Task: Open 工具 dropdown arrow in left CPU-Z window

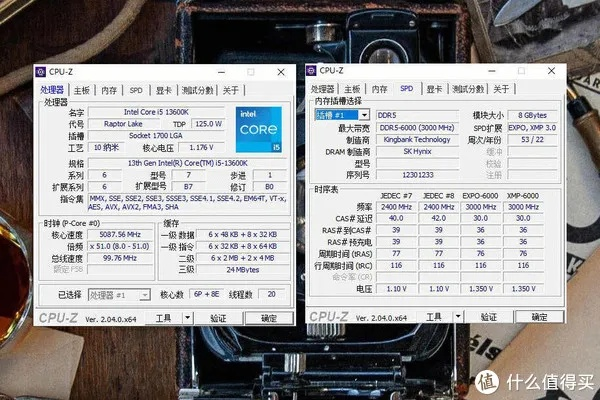Action: click(x=188, y=318)
